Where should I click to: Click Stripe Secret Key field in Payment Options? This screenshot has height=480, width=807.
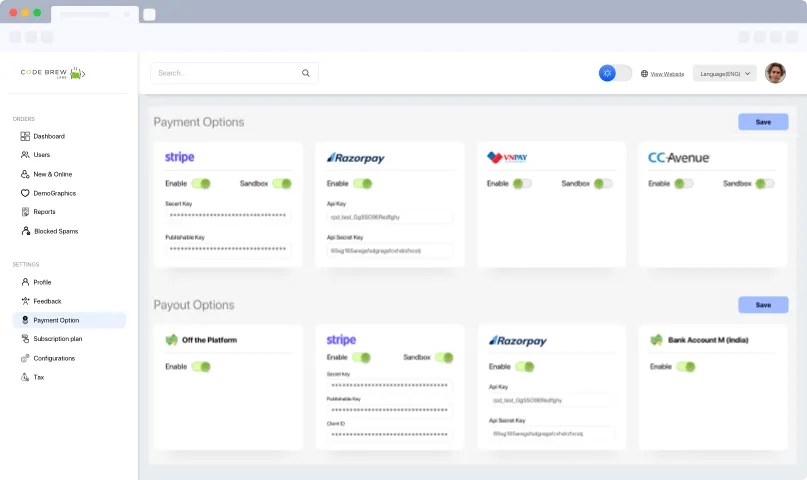(x=227, y=216)
